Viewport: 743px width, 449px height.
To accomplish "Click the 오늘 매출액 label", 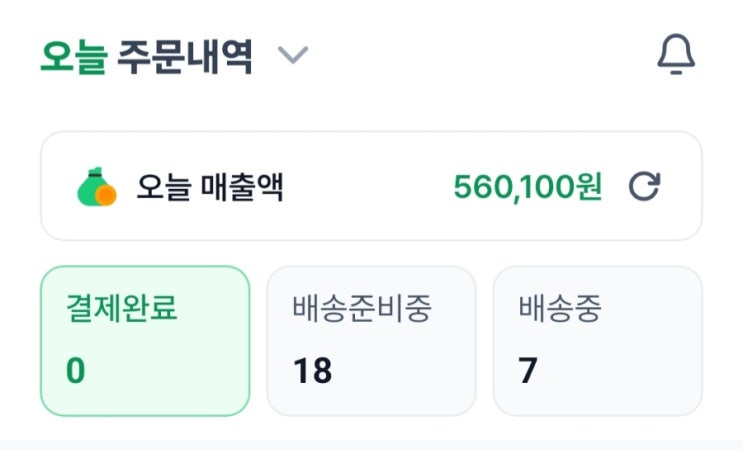I will coord(210,187).
